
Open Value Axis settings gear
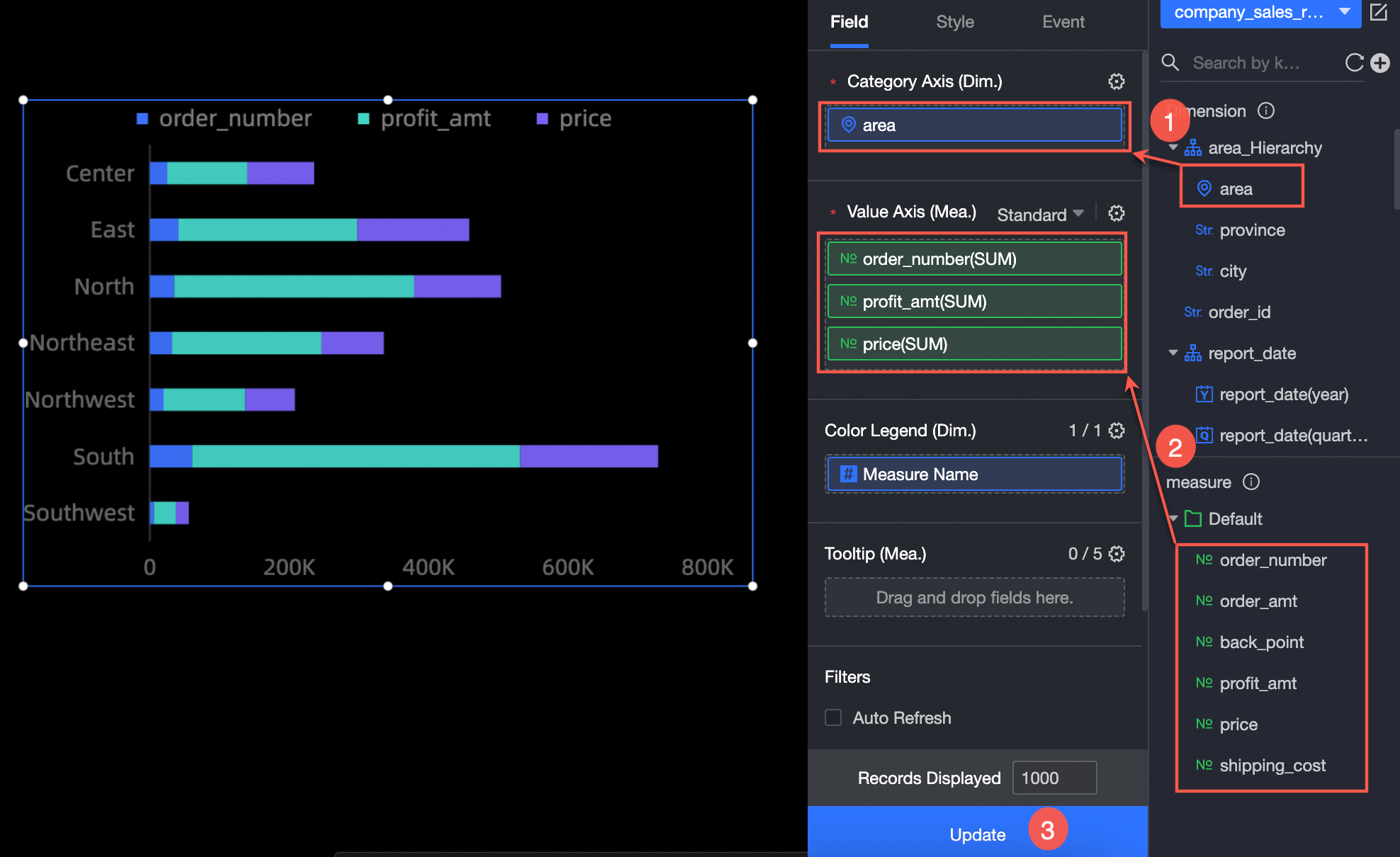tap(1117, 213)
